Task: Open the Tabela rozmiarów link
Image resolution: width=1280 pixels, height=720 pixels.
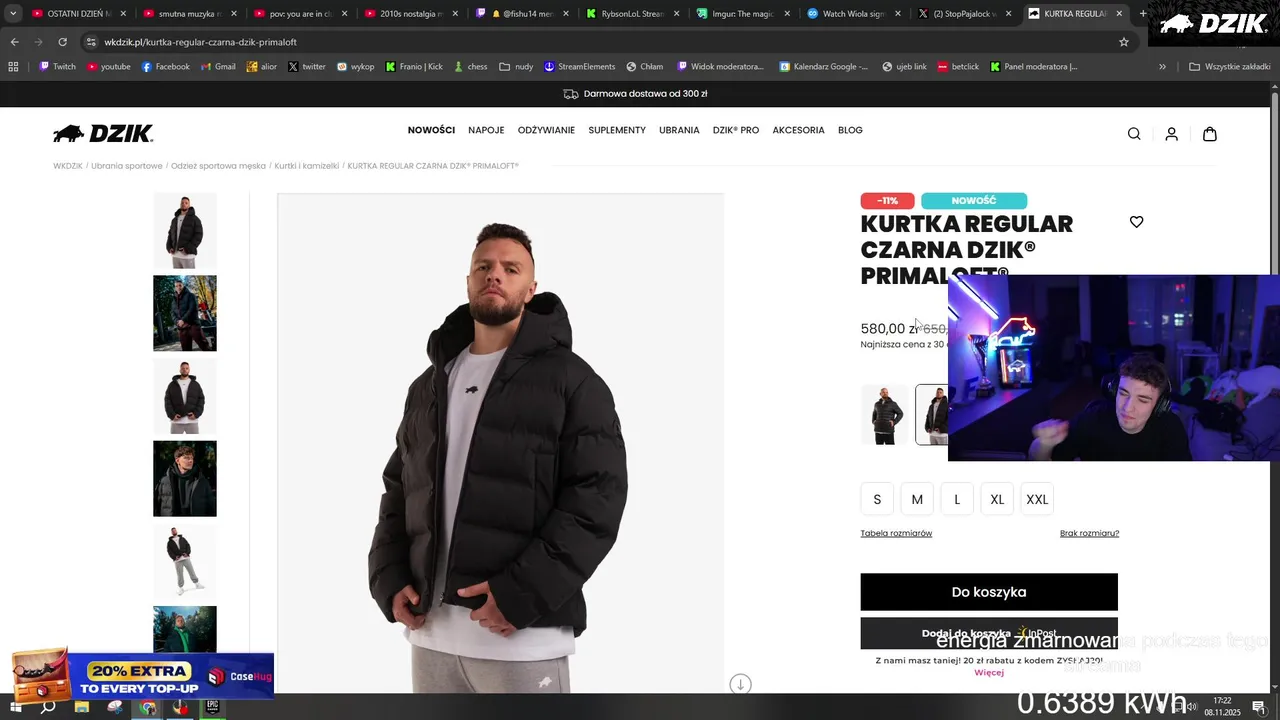Action: (896, 533)
